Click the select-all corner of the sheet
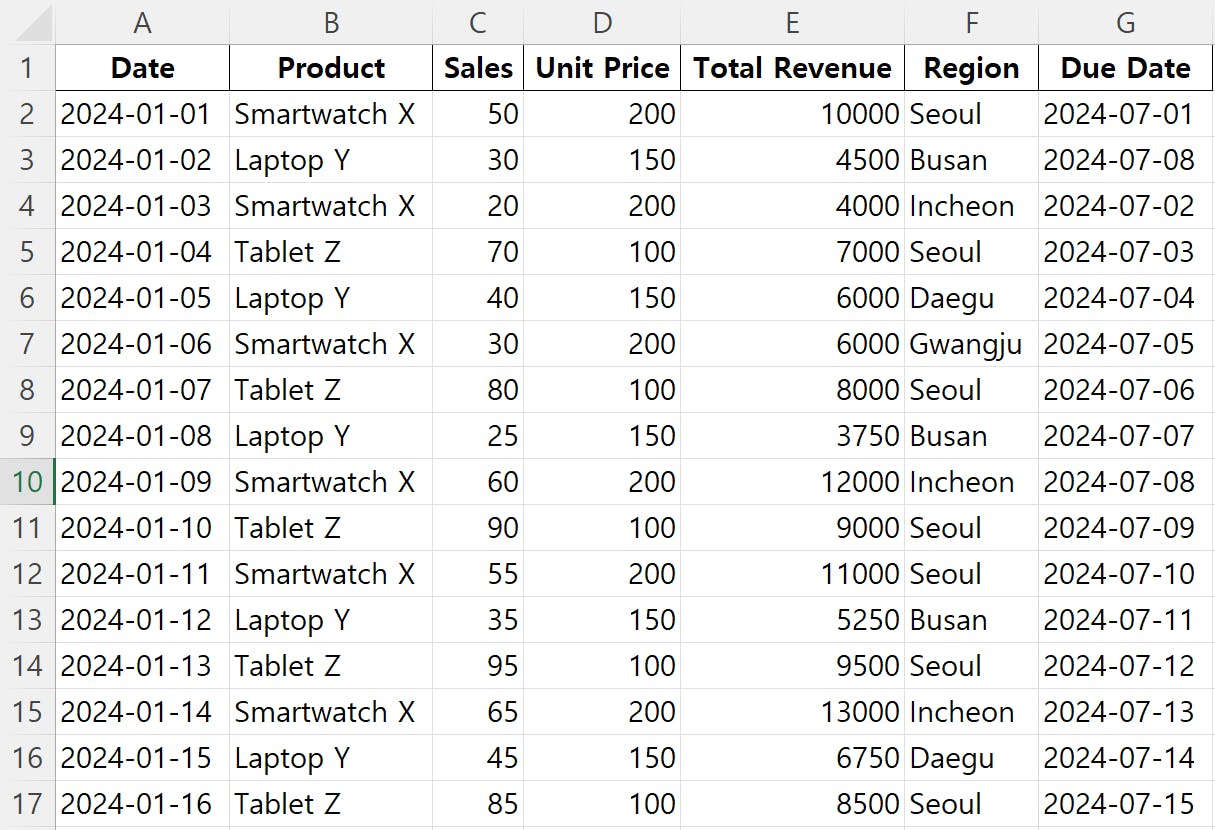 pyautogui.click(x=27, y=22)
